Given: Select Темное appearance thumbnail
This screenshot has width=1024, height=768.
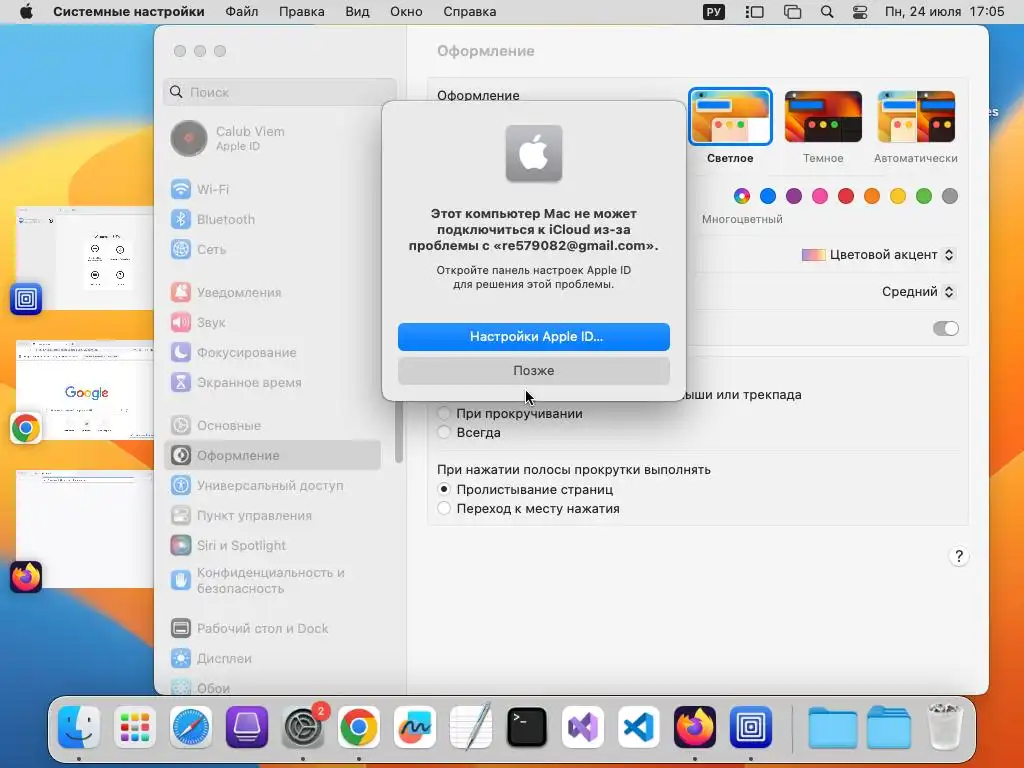Looking at the screenshot, I should pos(823,116).
